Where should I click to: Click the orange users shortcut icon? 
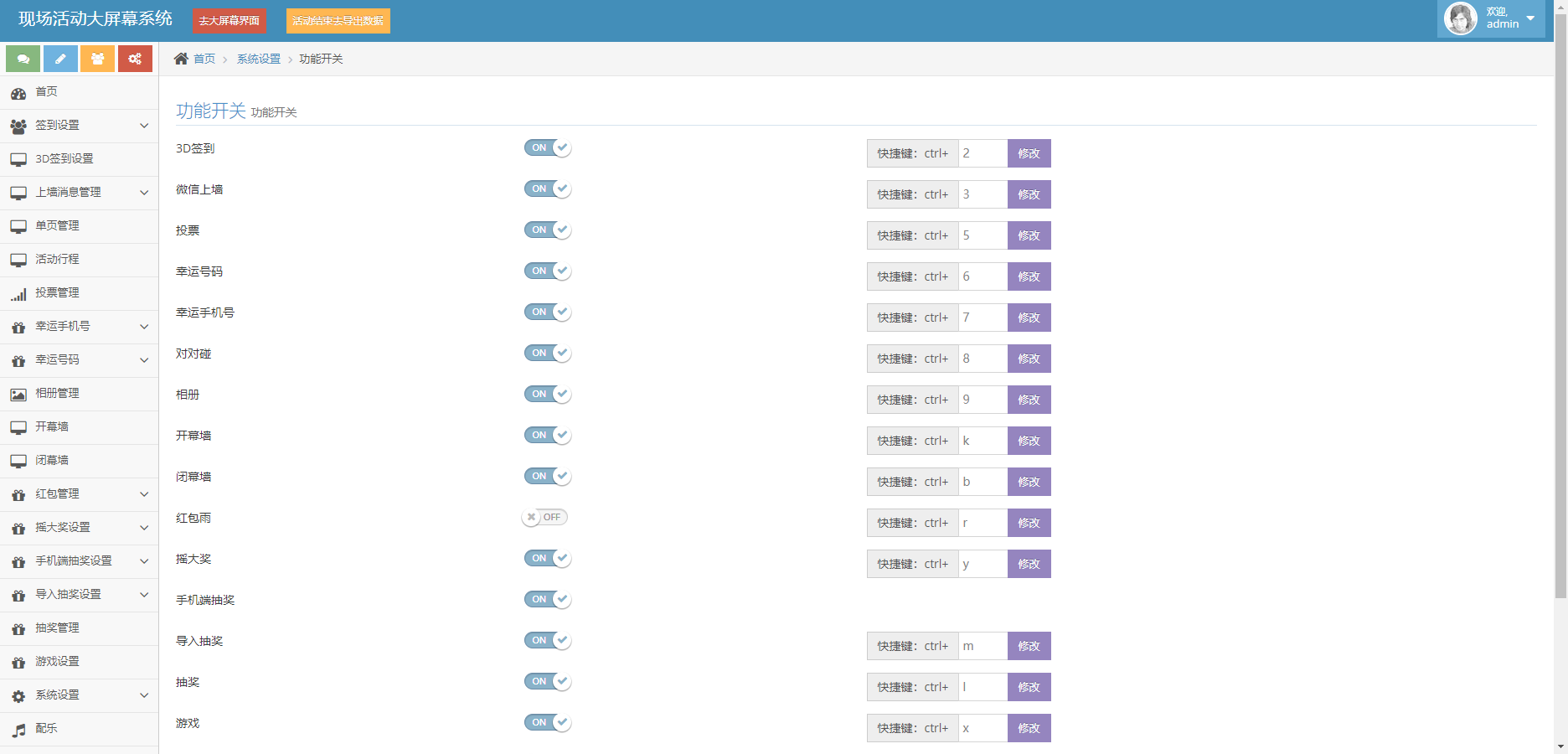98,59
